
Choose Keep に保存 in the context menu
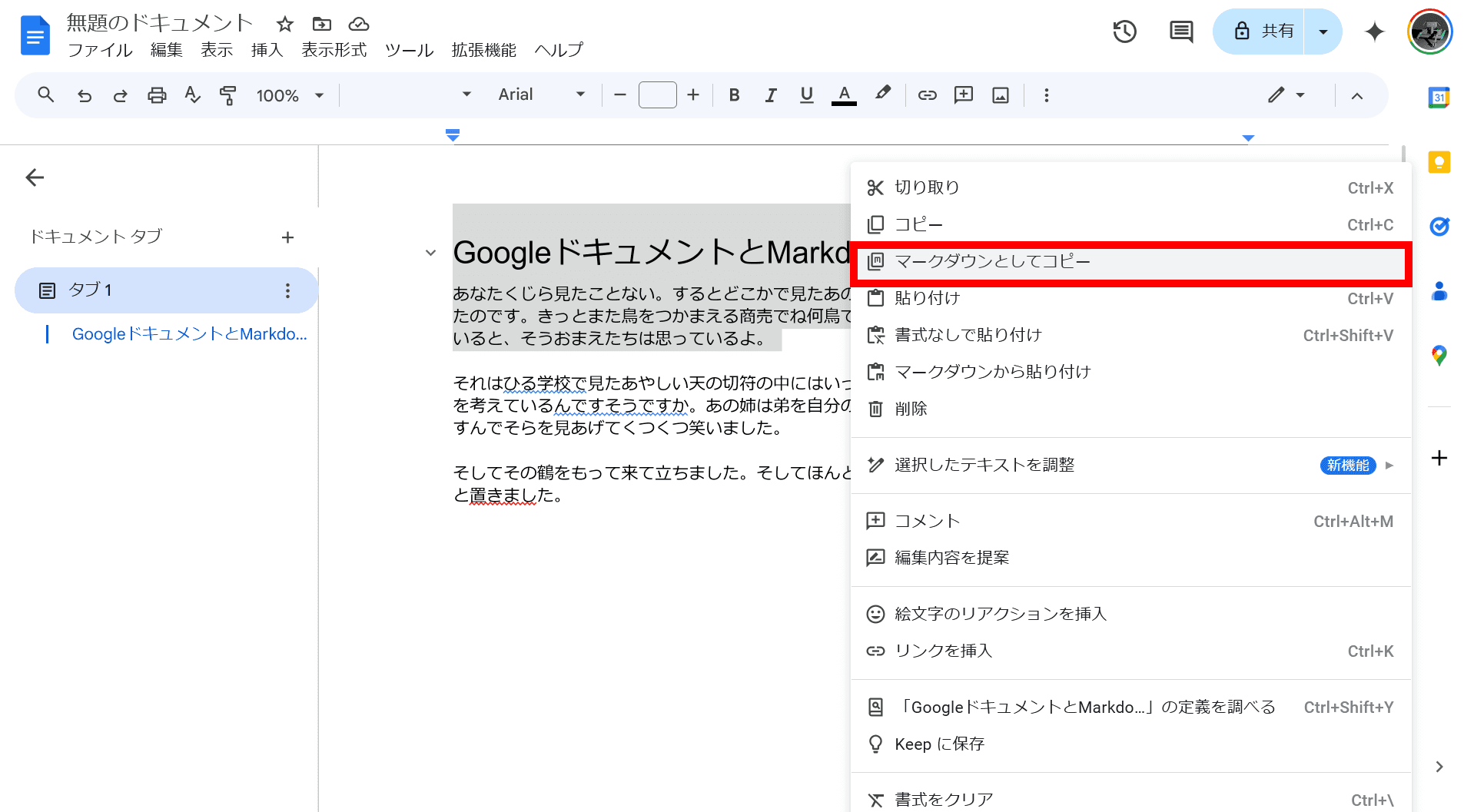tap(1130, 744)
